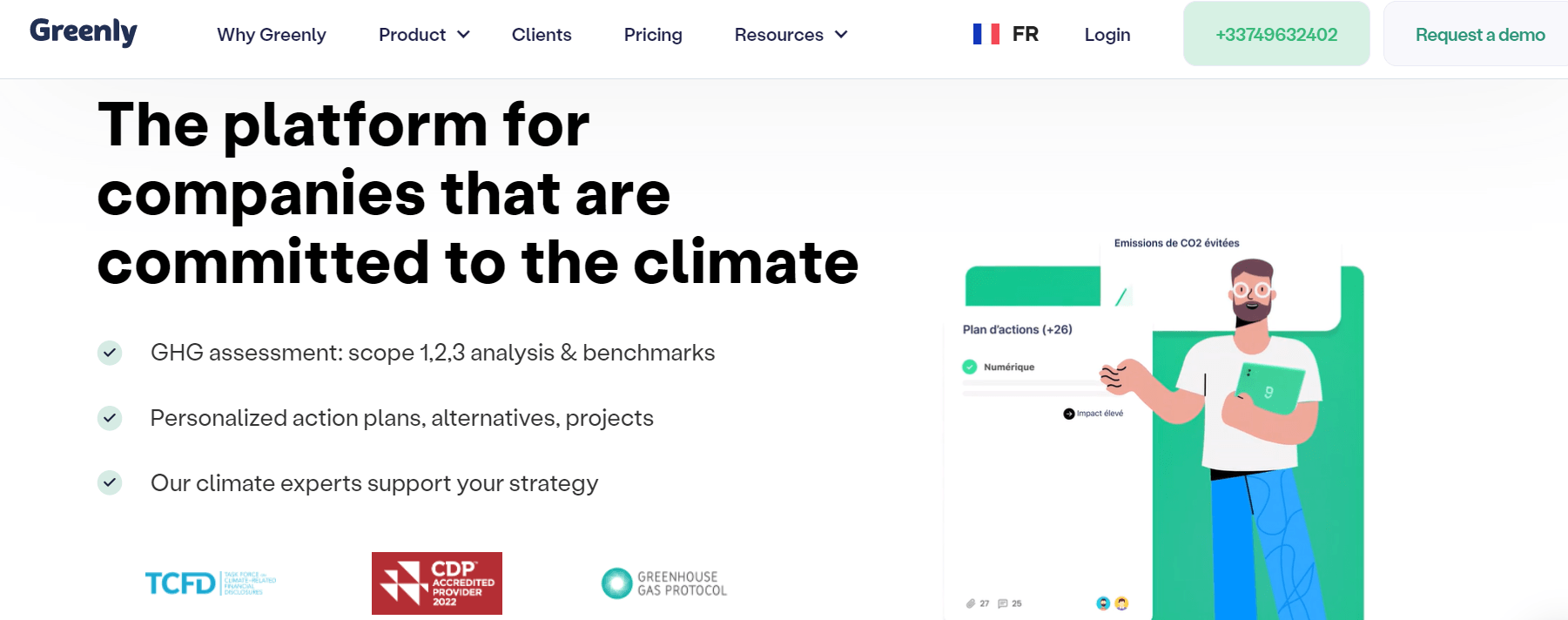Open the comment bubble icon showing 25

point(1003,602)
